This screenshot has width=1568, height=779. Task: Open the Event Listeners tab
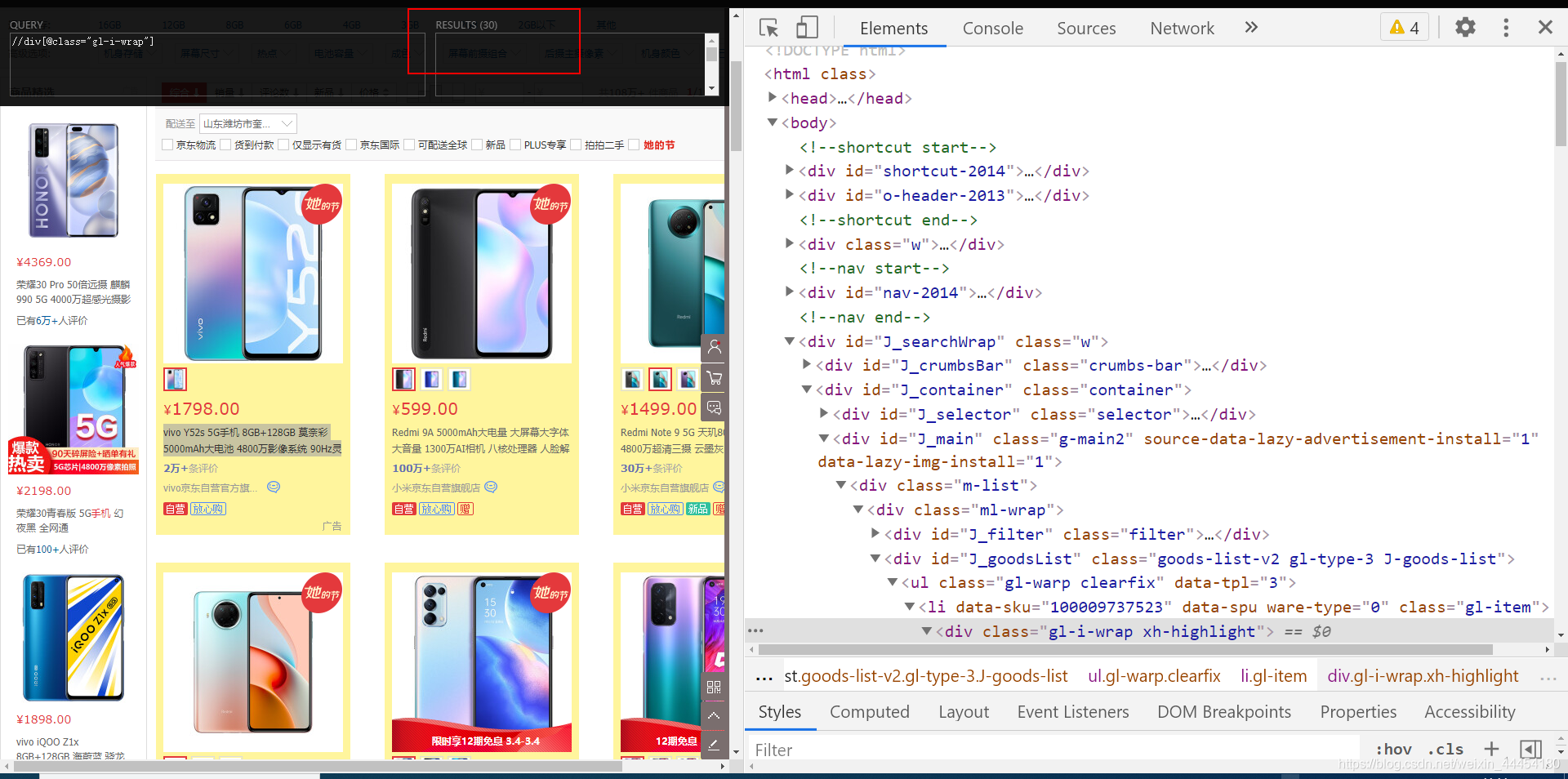click(1073, 712)
